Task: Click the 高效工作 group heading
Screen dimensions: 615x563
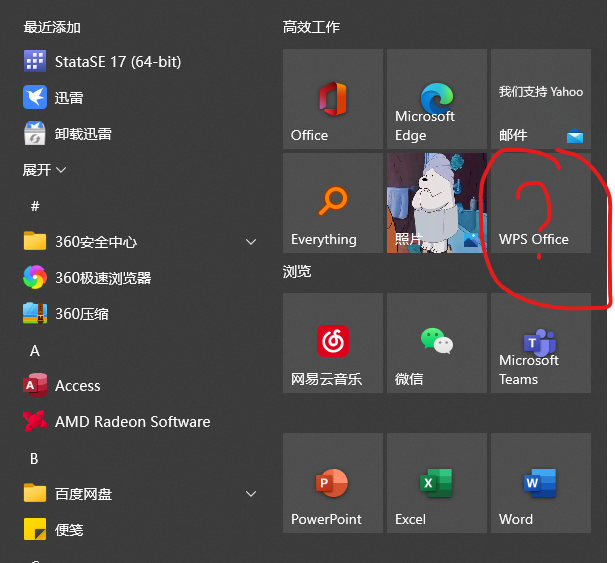Action: (311, 27)
